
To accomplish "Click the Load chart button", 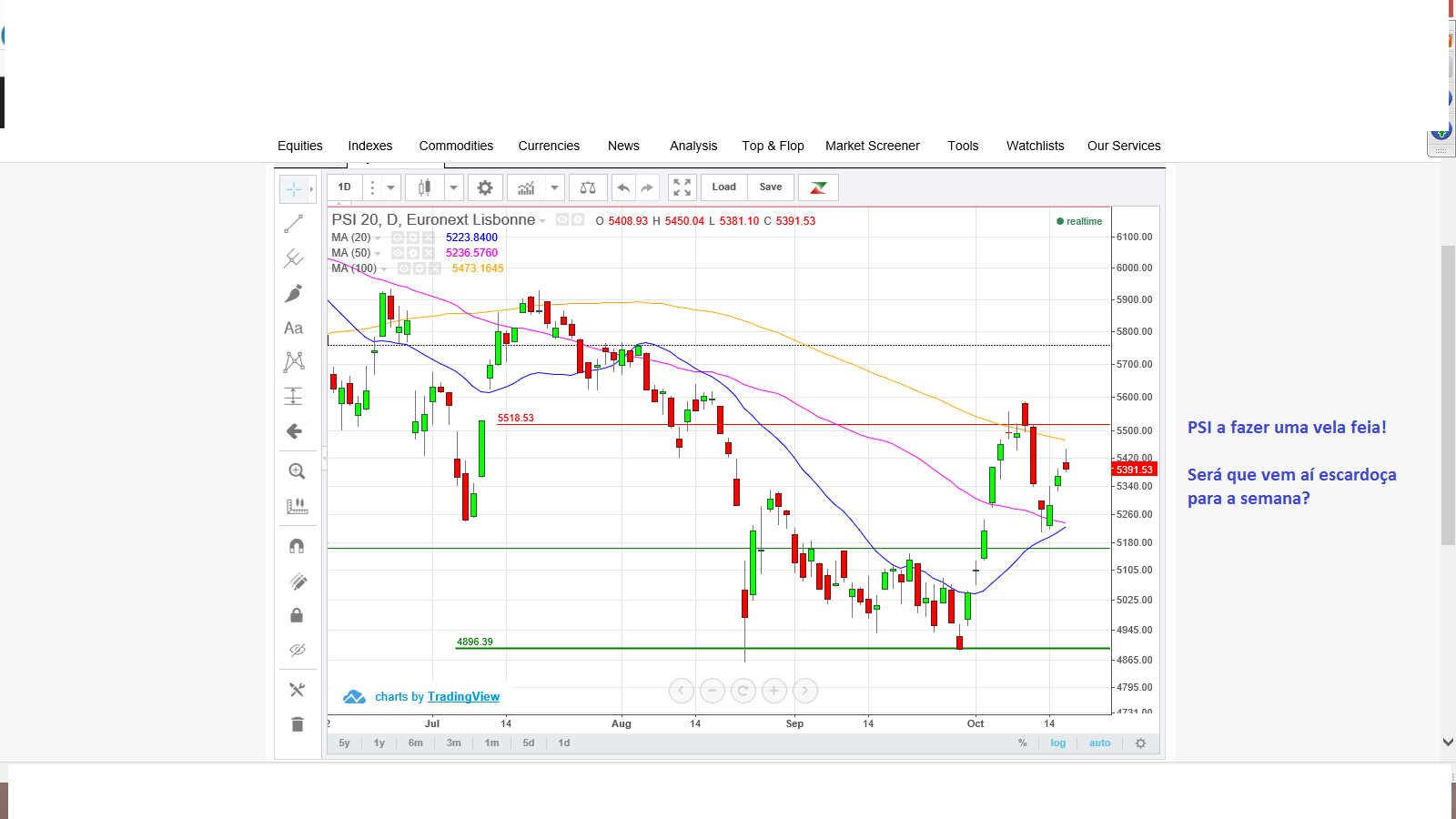I will click(724, 187).
